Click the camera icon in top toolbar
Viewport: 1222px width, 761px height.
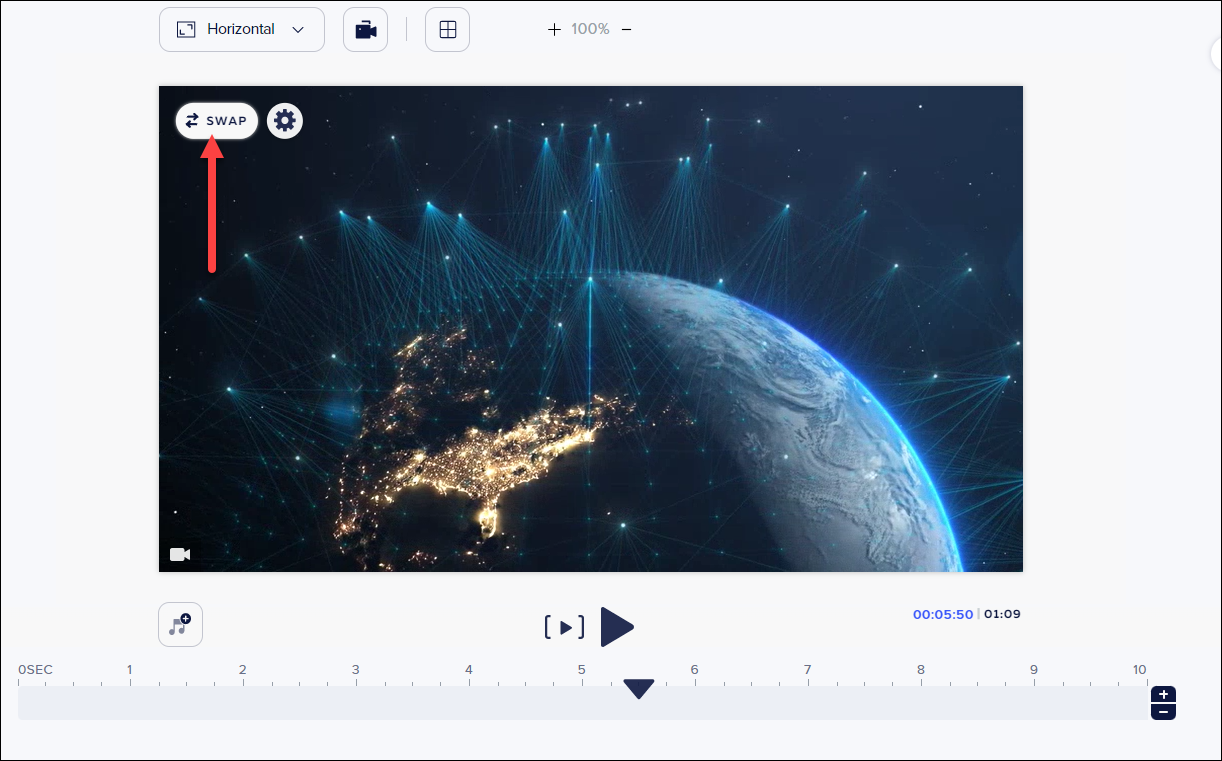pyautogui.click(x=365, y=30)
